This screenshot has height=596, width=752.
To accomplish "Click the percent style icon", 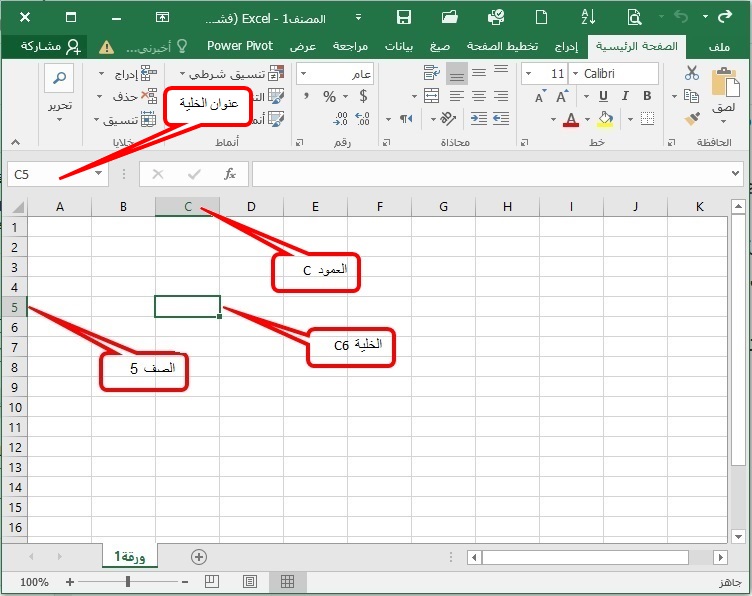I will (330, 97).
